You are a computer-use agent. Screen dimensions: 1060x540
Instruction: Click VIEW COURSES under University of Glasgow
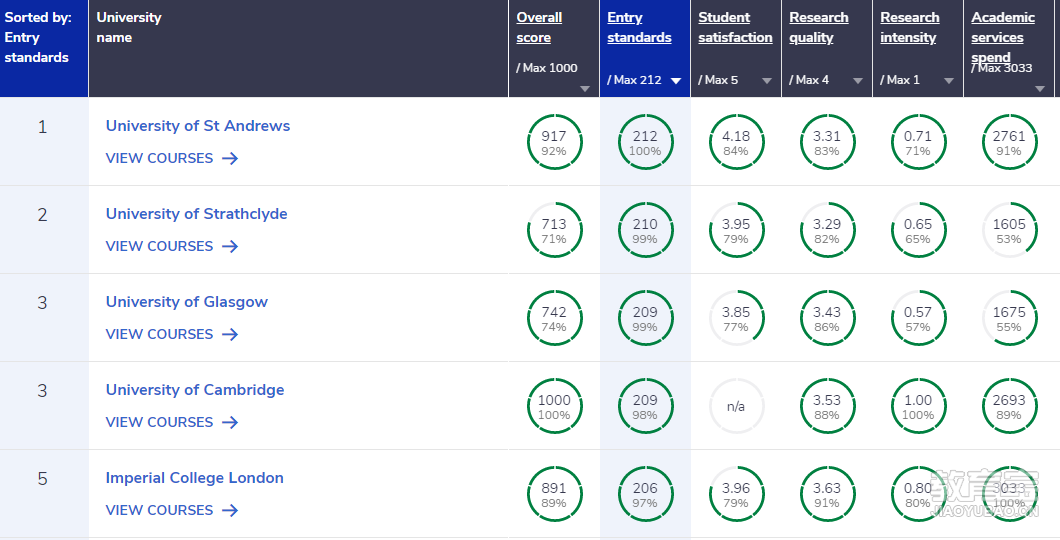[x=159, y=334]
